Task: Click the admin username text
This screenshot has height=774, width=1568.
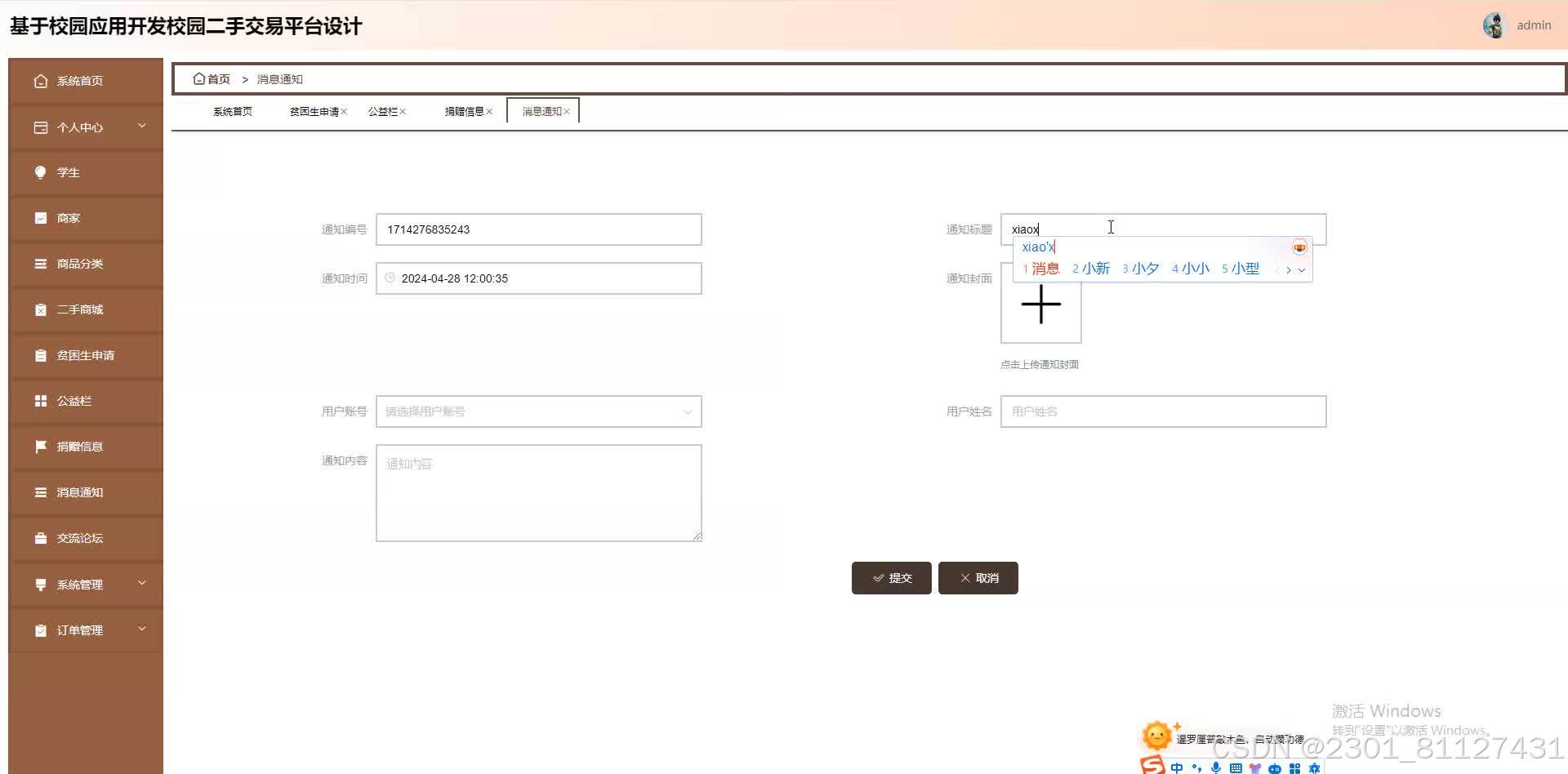Action: (1534, 25)
